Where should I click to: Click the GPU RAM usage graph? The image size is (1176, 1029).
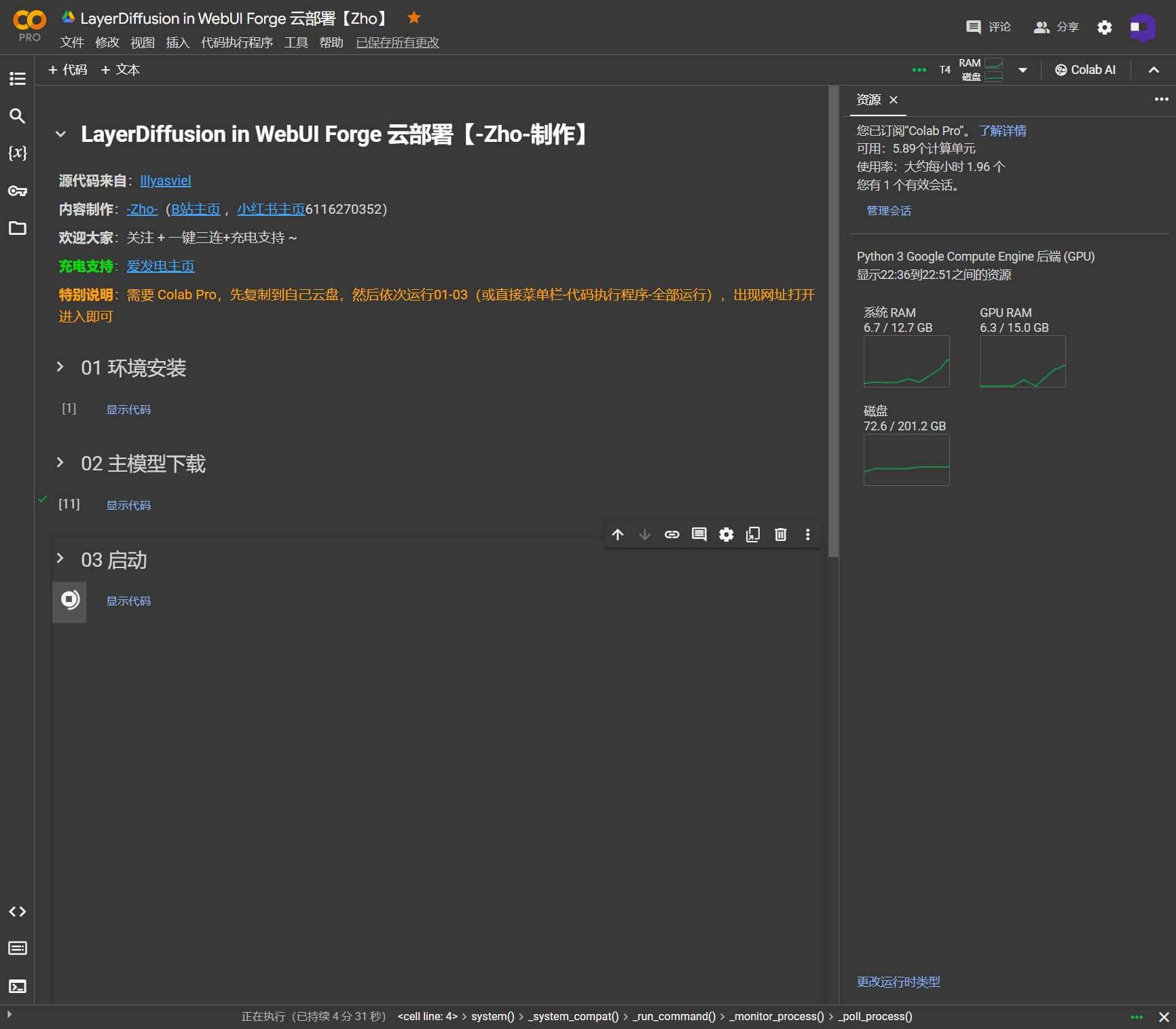tap(1023, 361)
